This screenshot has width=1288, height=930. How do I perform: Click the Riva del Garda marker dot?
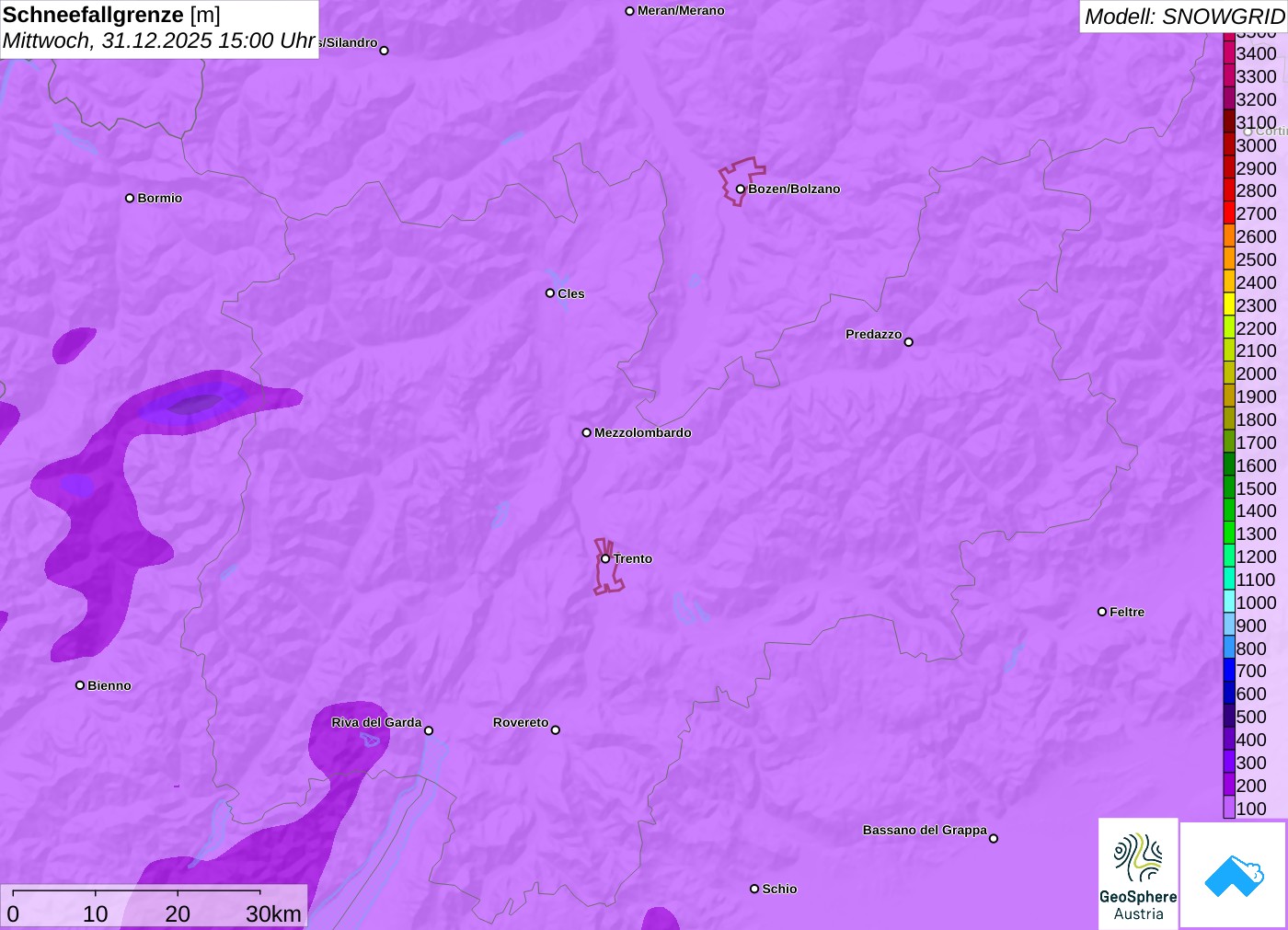coord(429,730)
